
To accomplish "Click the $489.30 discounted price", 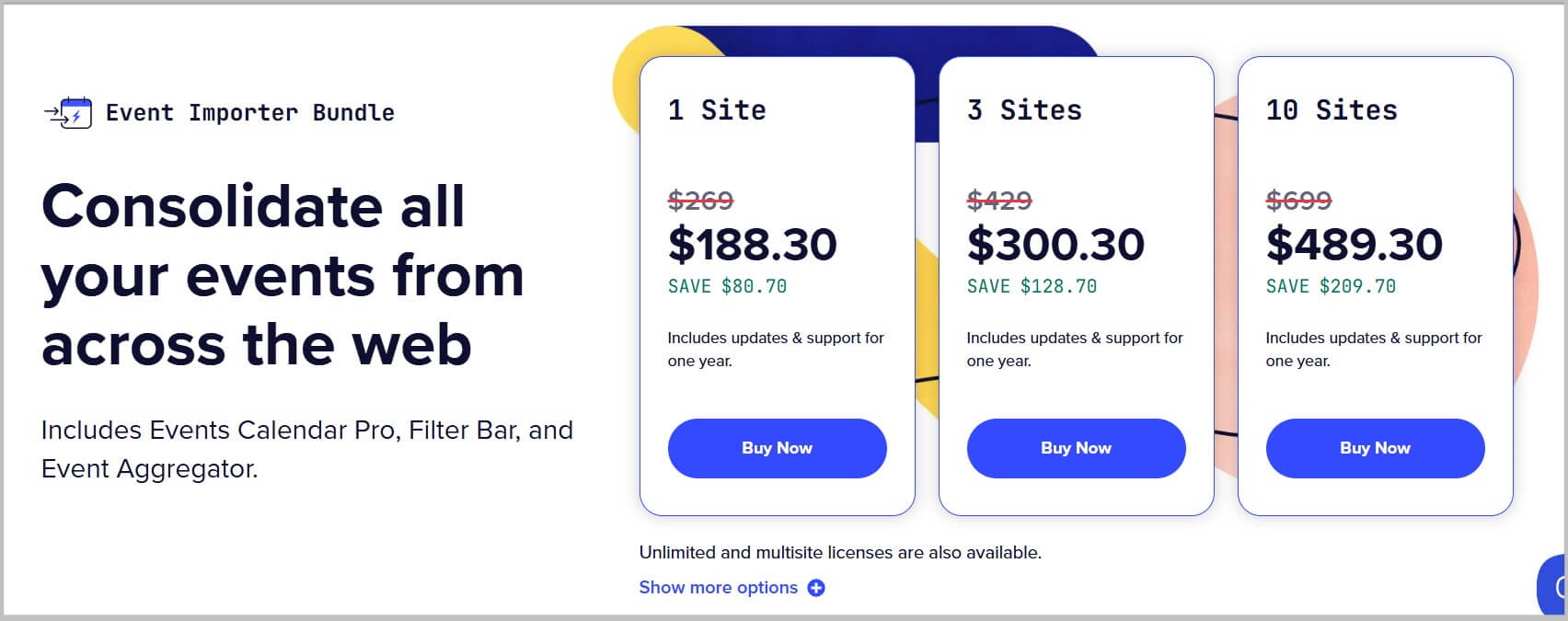I will click(1354, 244).
